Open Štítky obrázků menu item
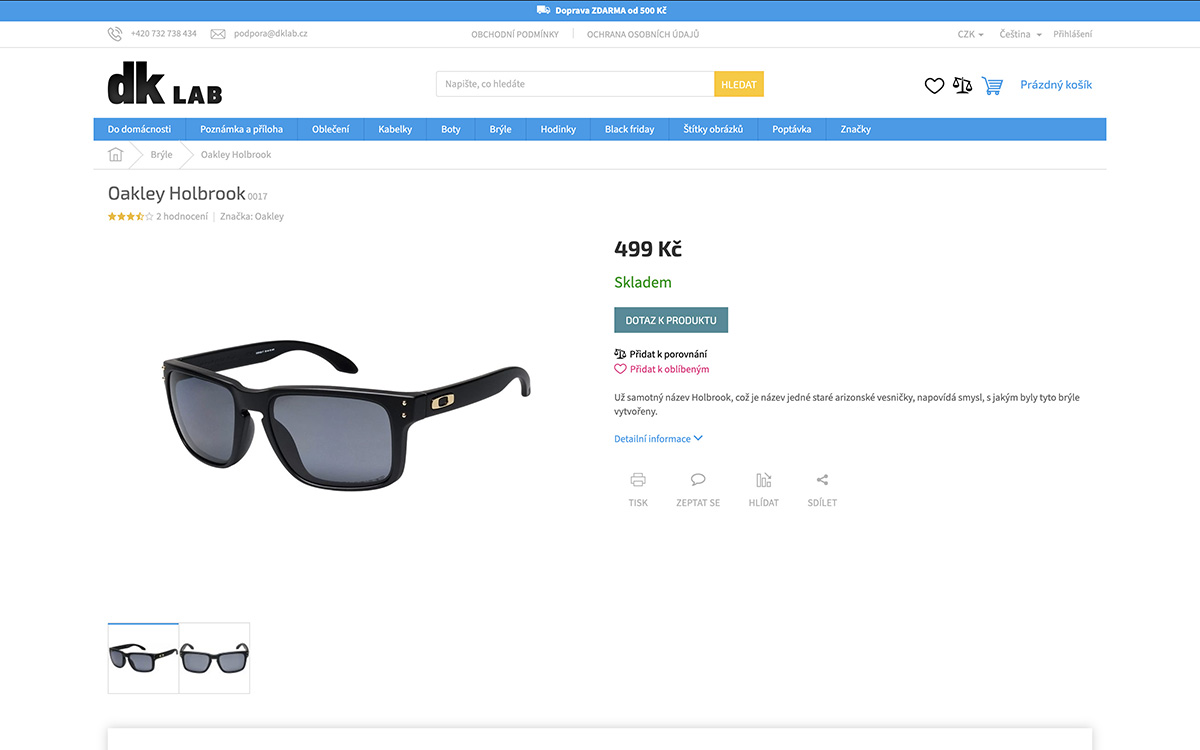Viewport: 1200px width, 750px height. pos(714,129)
